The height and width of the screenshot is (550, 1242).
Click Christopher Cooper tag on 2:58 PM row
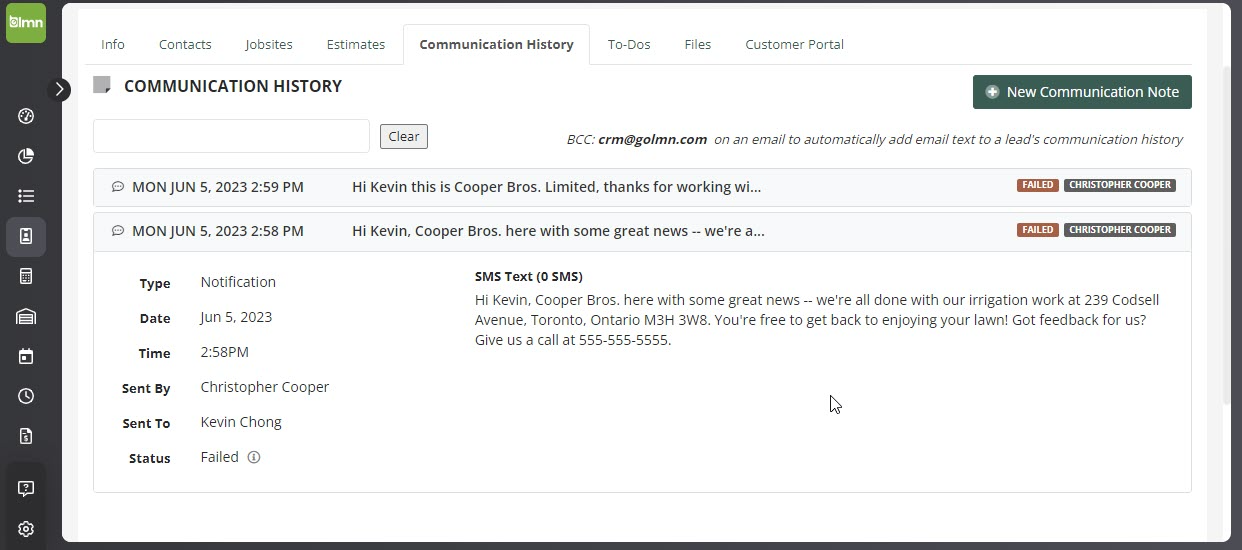(x=1120, y=229)
